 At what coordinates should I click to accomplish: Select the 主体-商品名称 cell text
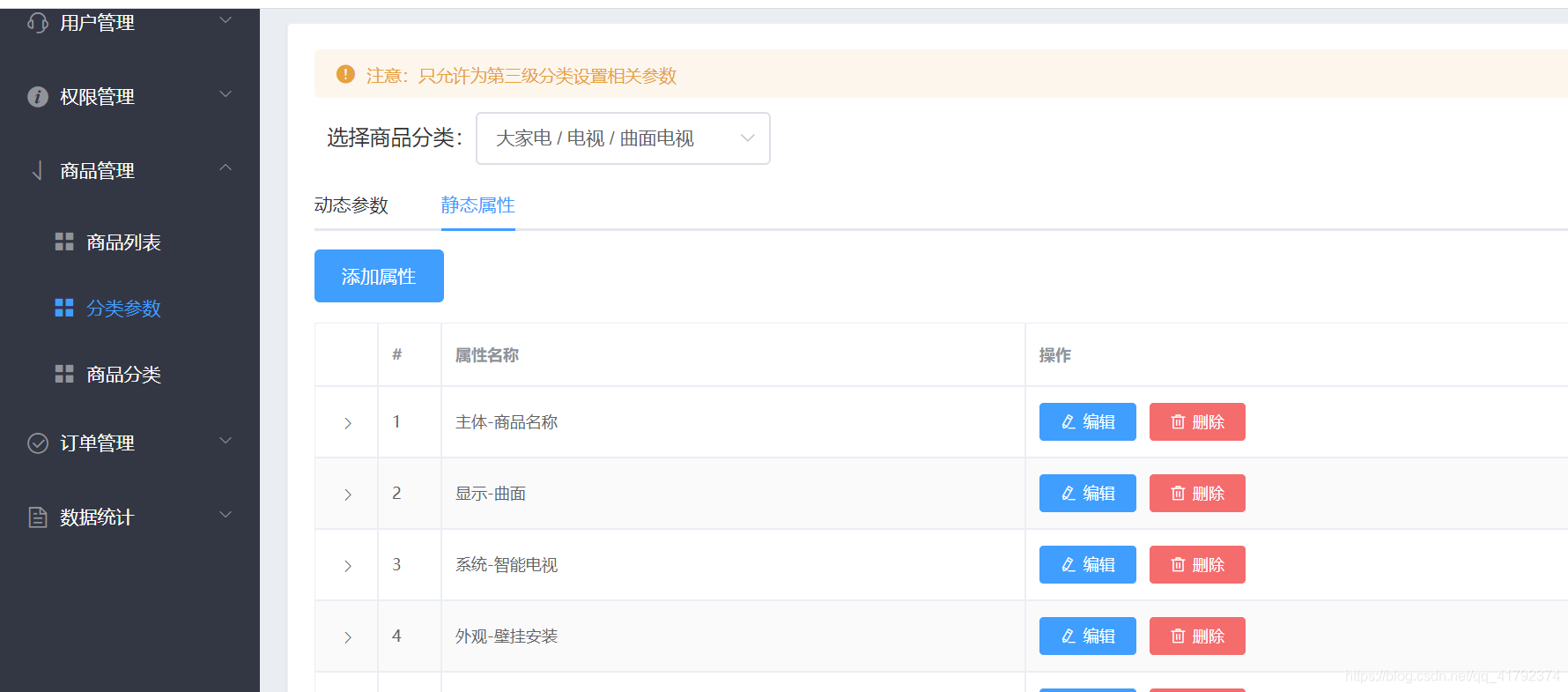pyautogui.click(x=507, y=422)
